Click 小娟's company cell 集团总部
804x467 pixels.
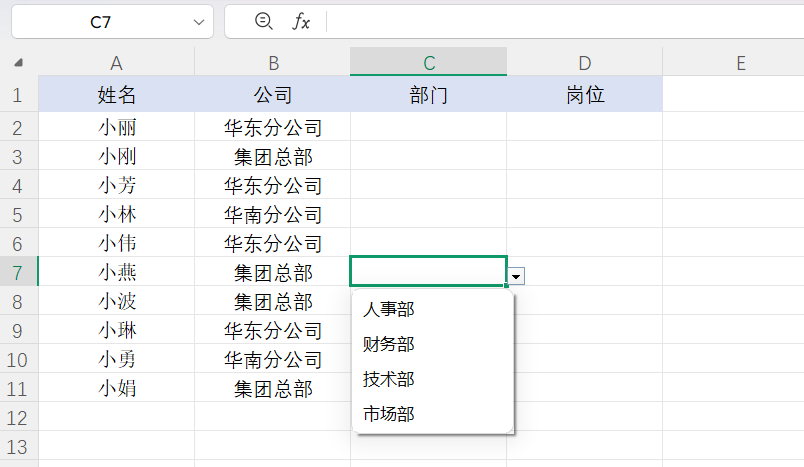(x=273, y=389)
